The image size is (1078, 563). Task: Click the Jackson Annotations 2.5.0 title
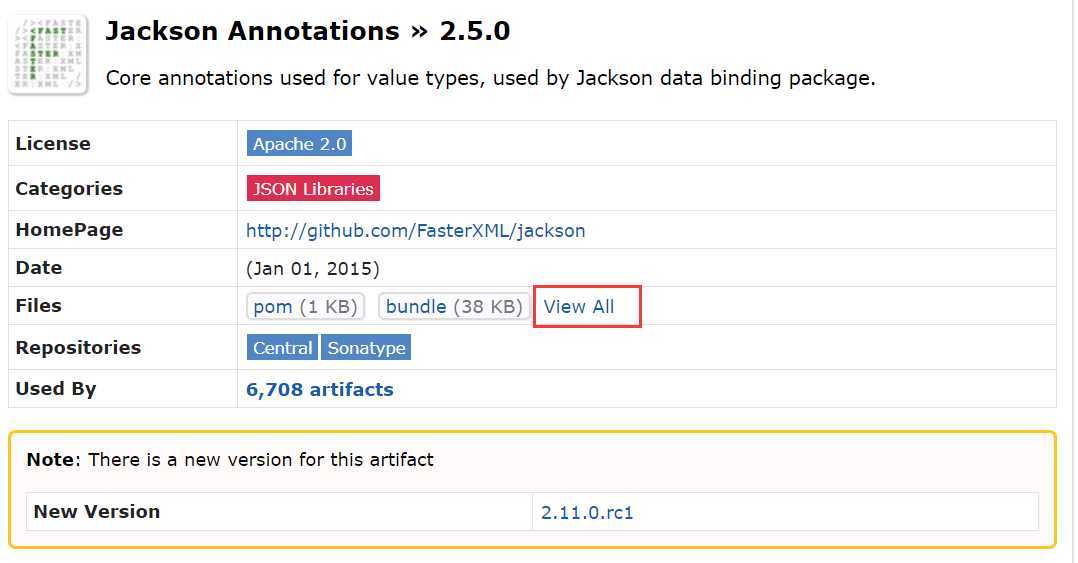click(307, 32)
